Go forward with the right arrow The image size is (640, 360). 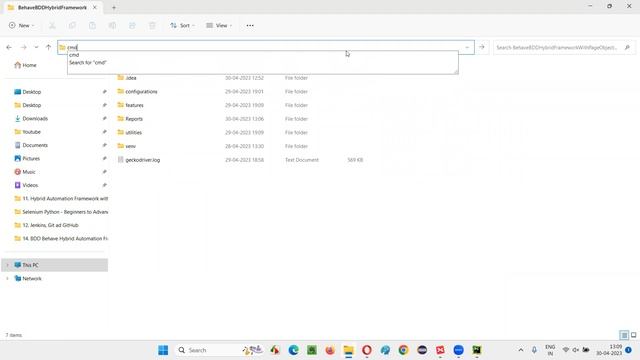(24, 47)
